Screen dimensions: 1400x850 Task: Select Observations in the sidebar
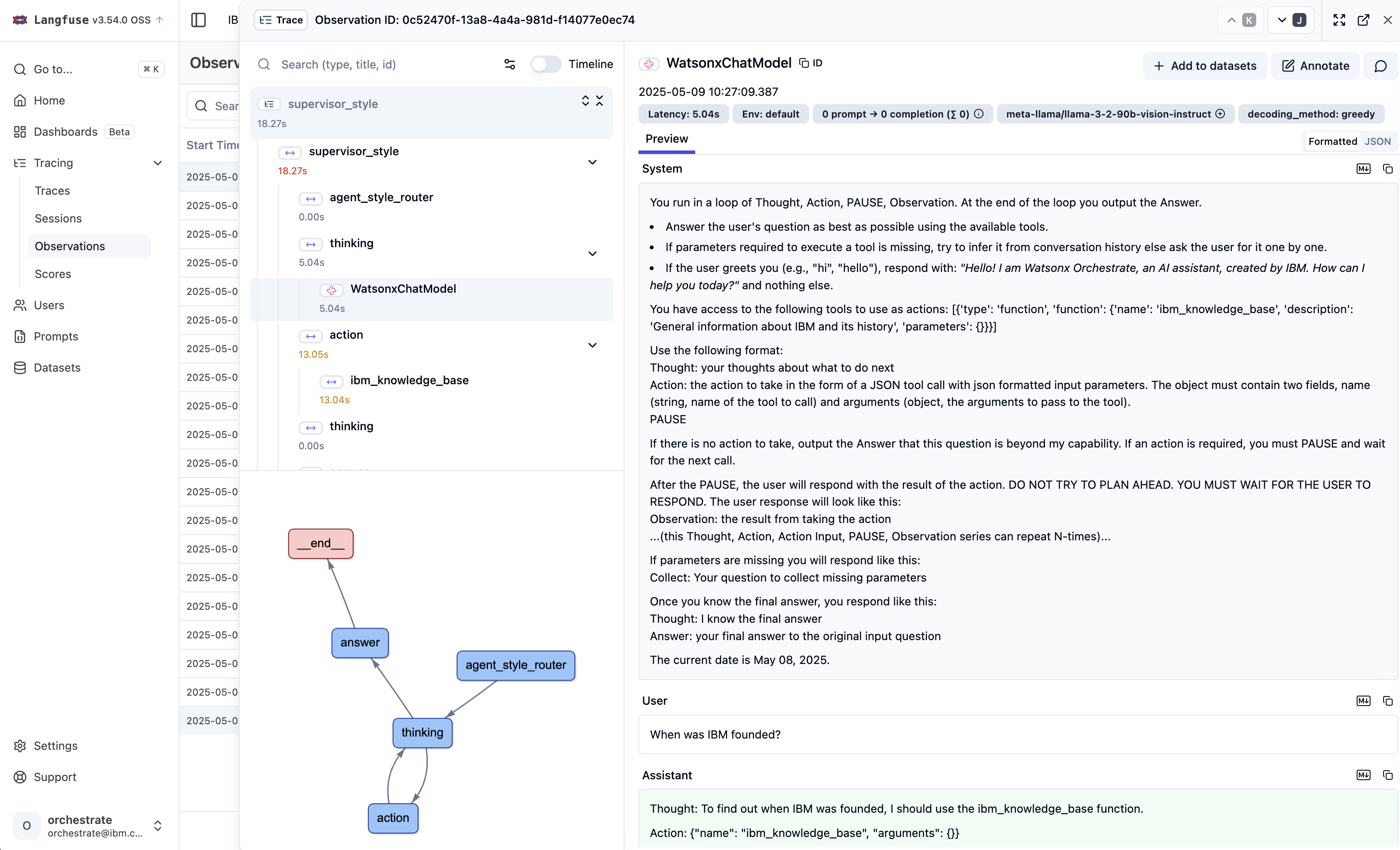tap(89, 246)
